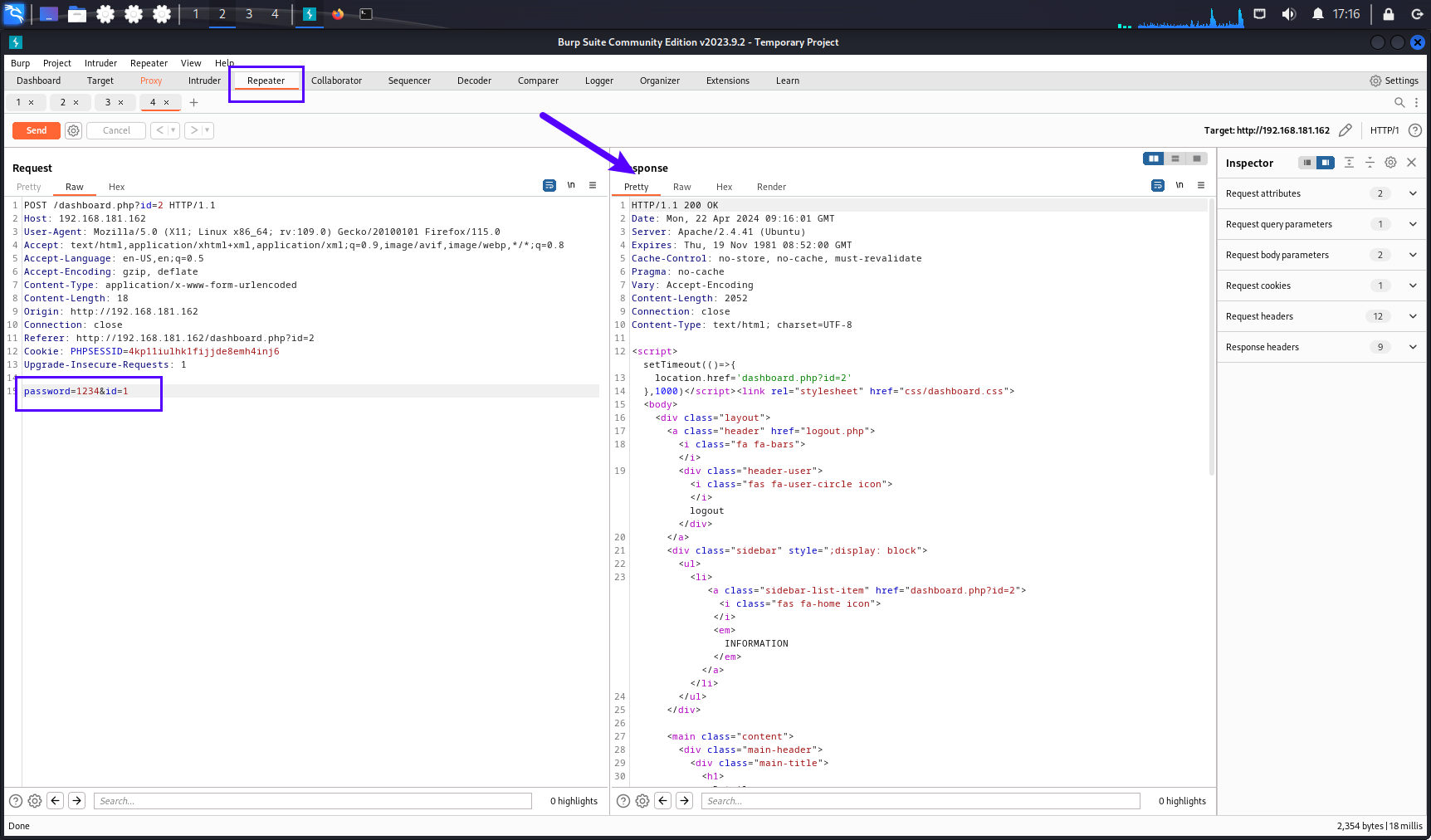1431x840 pixels.
Task: Collapse all Inspector sections
Action: click(x=1370, y=163)
